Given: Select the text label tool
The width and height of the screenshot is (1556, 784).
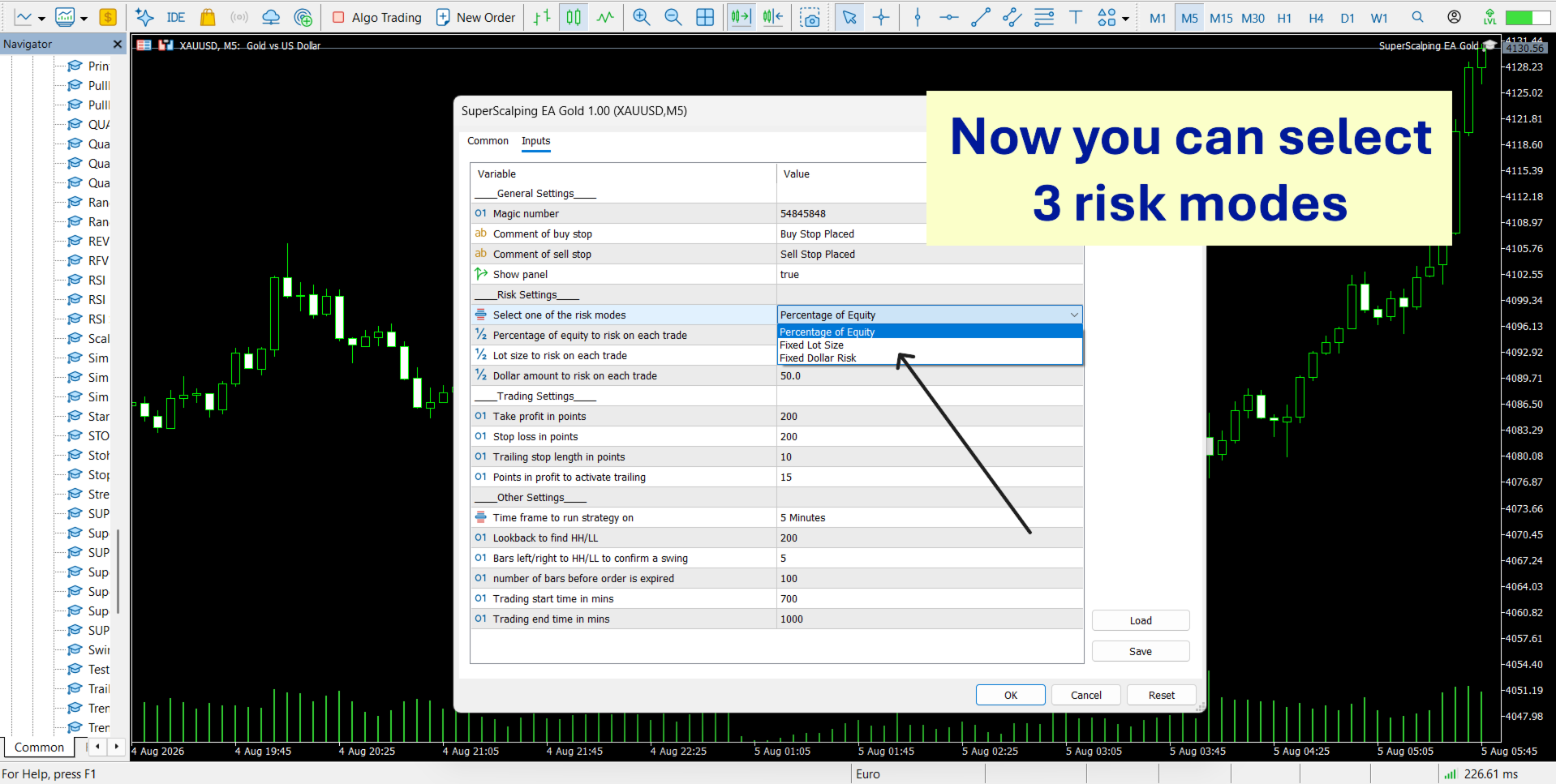Looking at the screenshot, I should pos(1076,17).
